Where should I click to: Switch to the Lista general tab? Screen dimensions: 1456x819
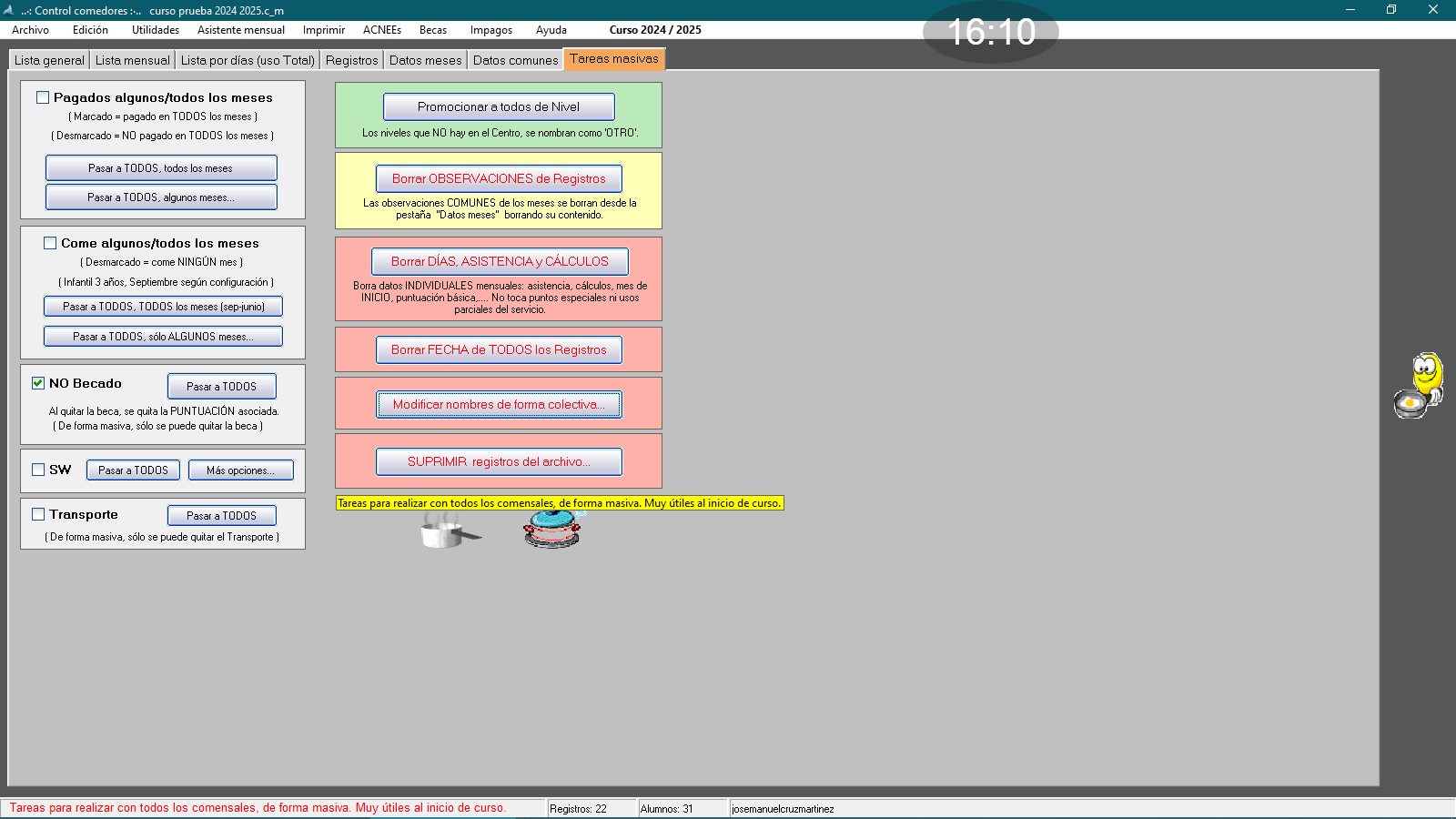pyautogui.click(x=49, y=60)
